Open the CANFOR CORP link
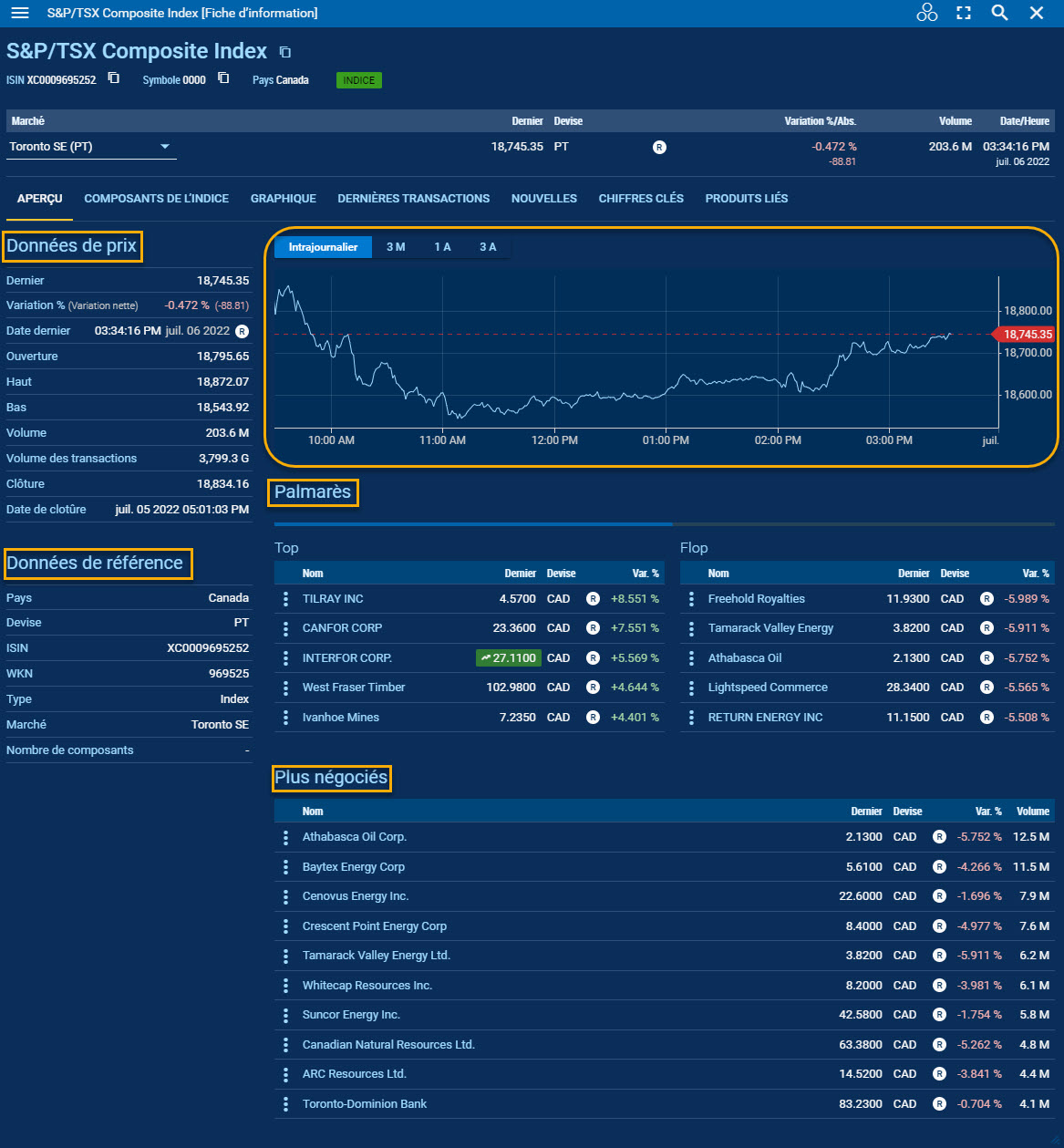Viewport: 1064px width, 1148px height. tap(342, 628)
